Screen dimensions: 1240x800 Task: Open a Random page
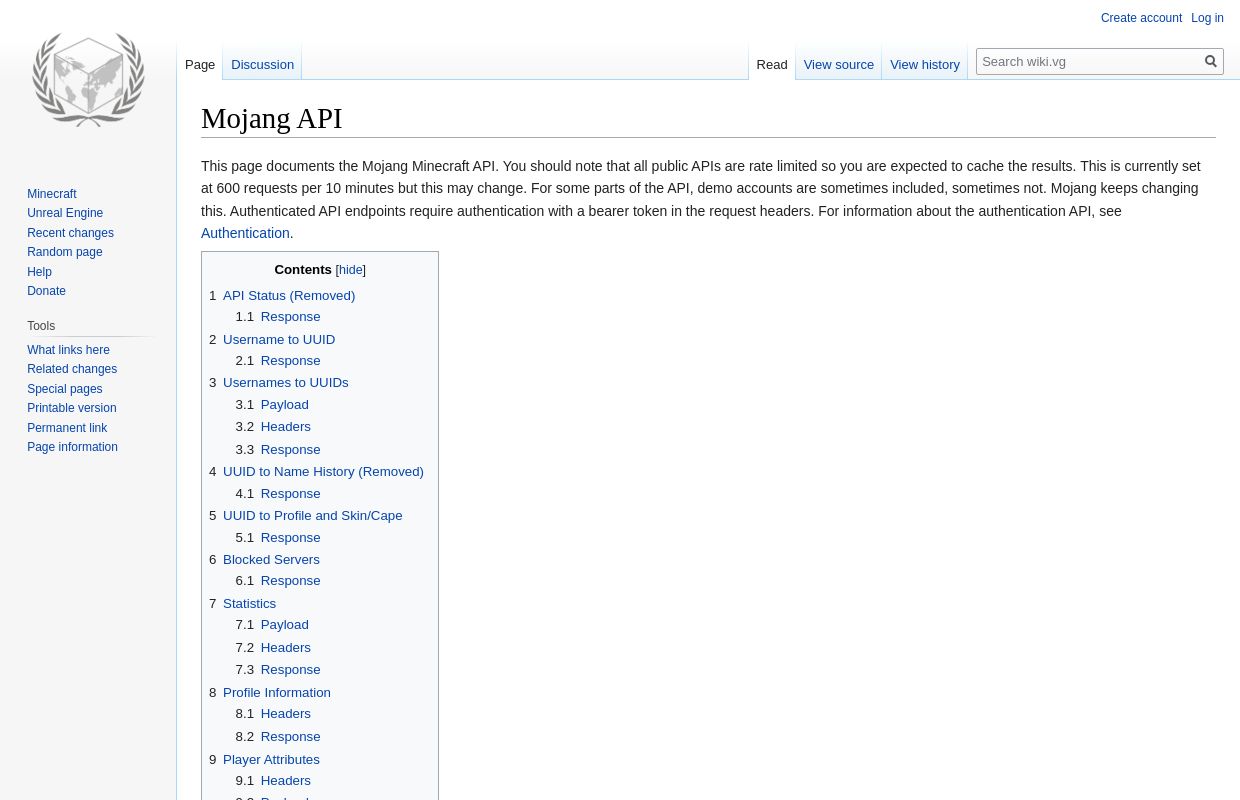click(65, 252)
